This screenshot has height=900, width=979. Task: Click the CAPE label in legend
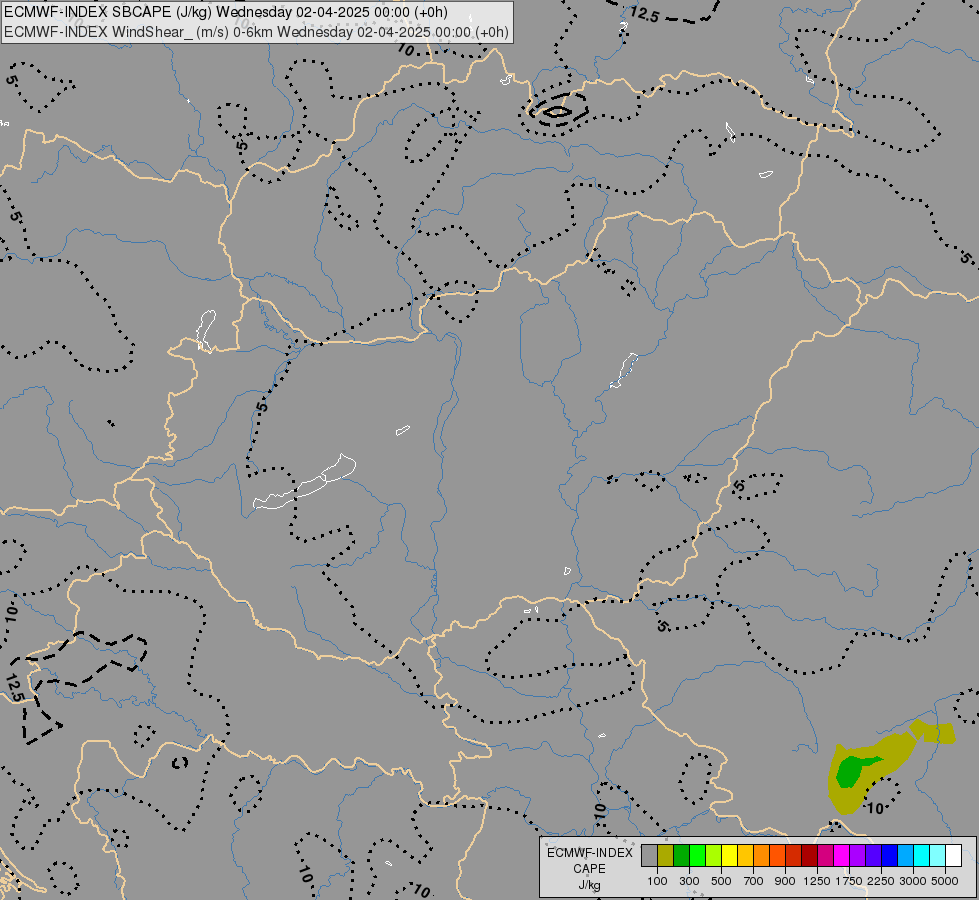589,869
